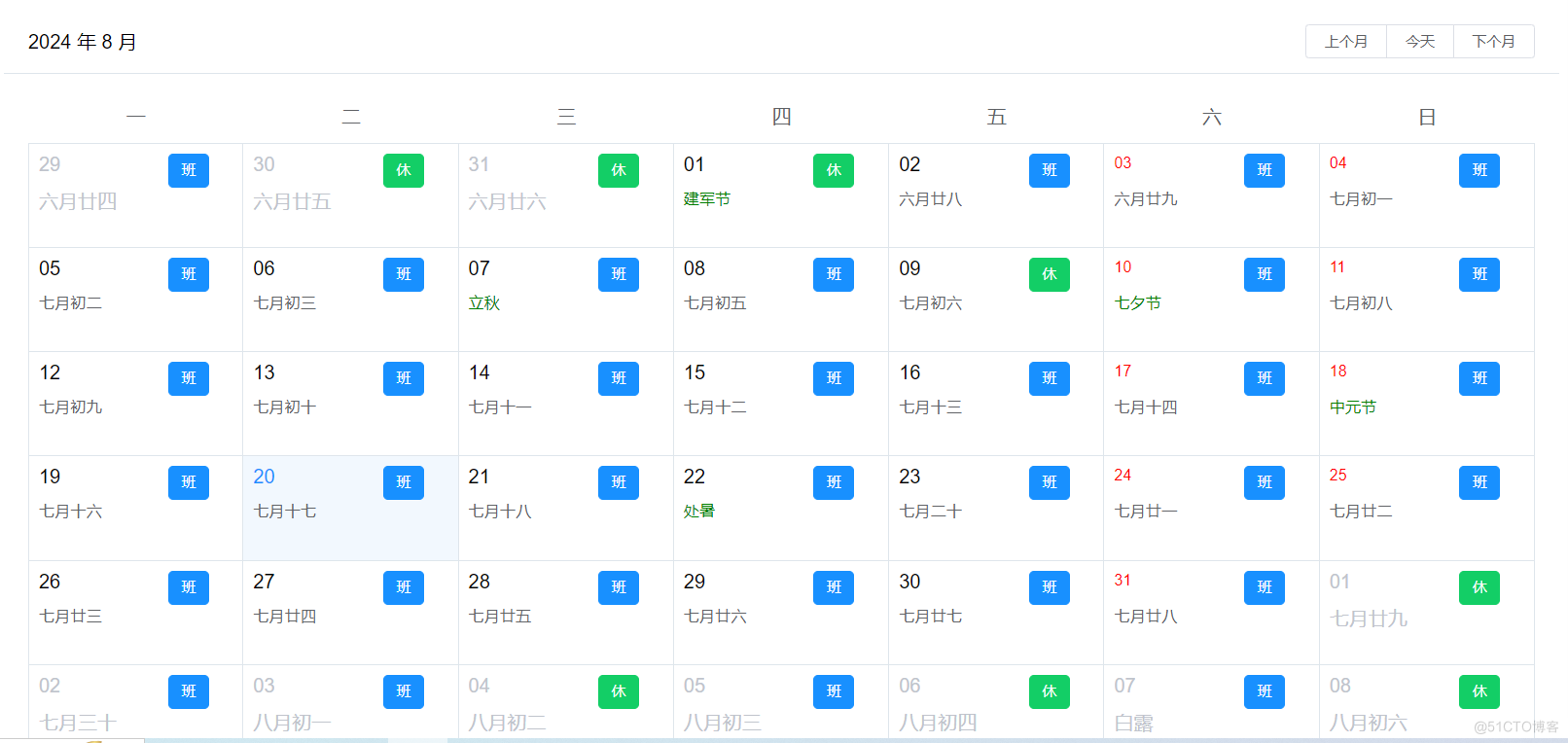Click the 四 weekday column header
The height and width of the screenshot is (743, 1568).
[x=781, y=118]
